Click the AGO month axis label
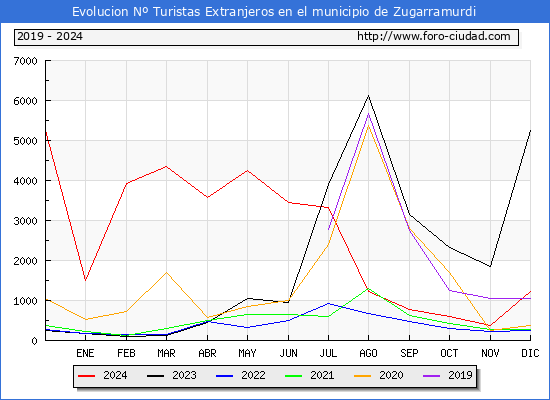This screenshot has width=550, height=400. click(x=368, y=353)
